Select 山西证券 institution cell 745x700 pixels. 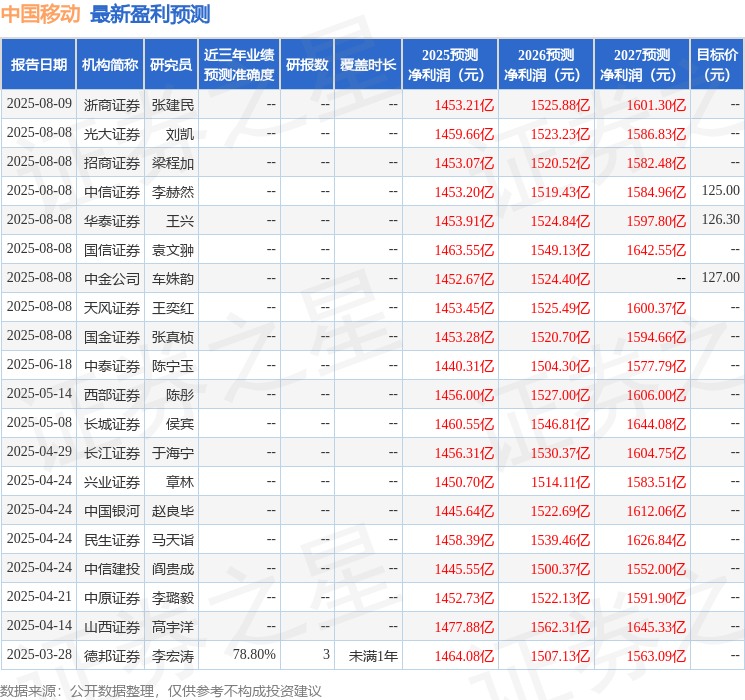112,627
